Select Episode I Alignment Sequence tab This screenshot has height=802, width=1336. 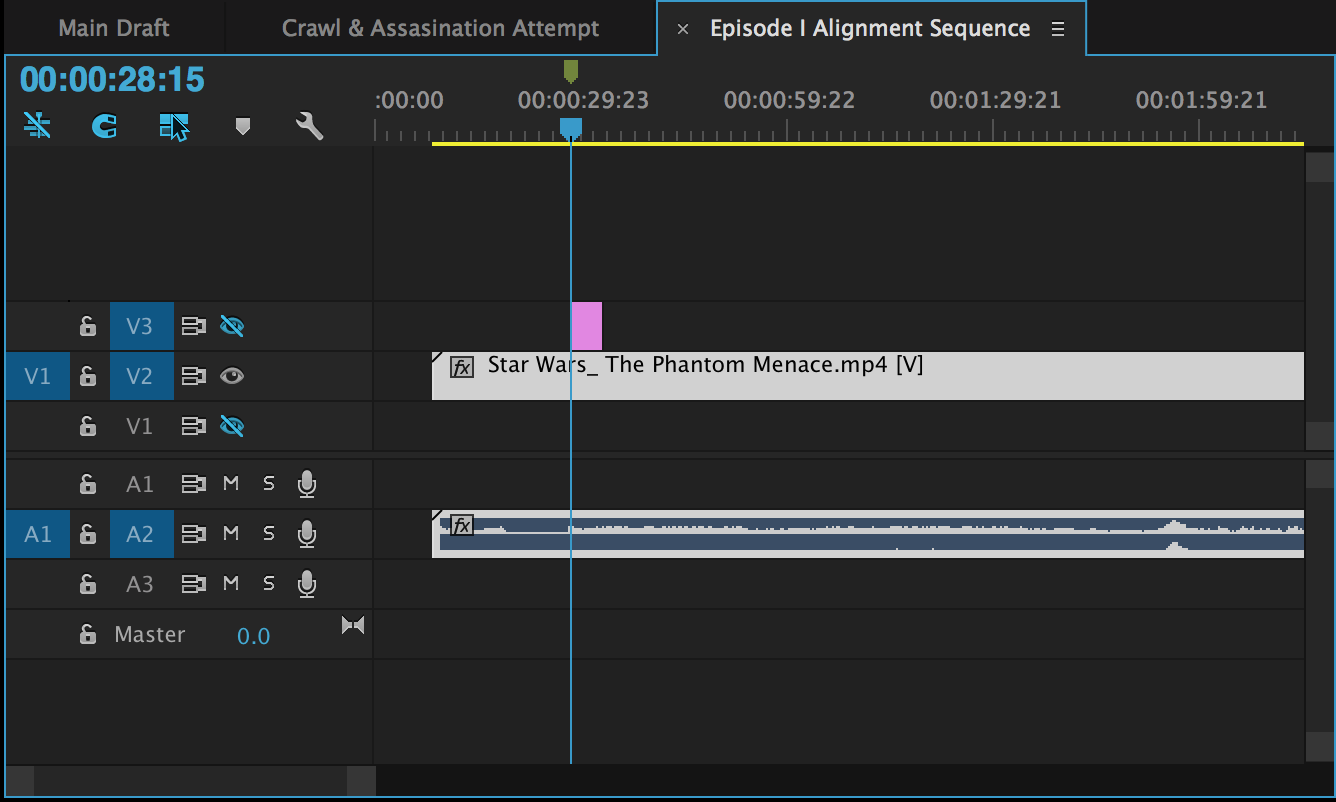[x=870, y=28]
